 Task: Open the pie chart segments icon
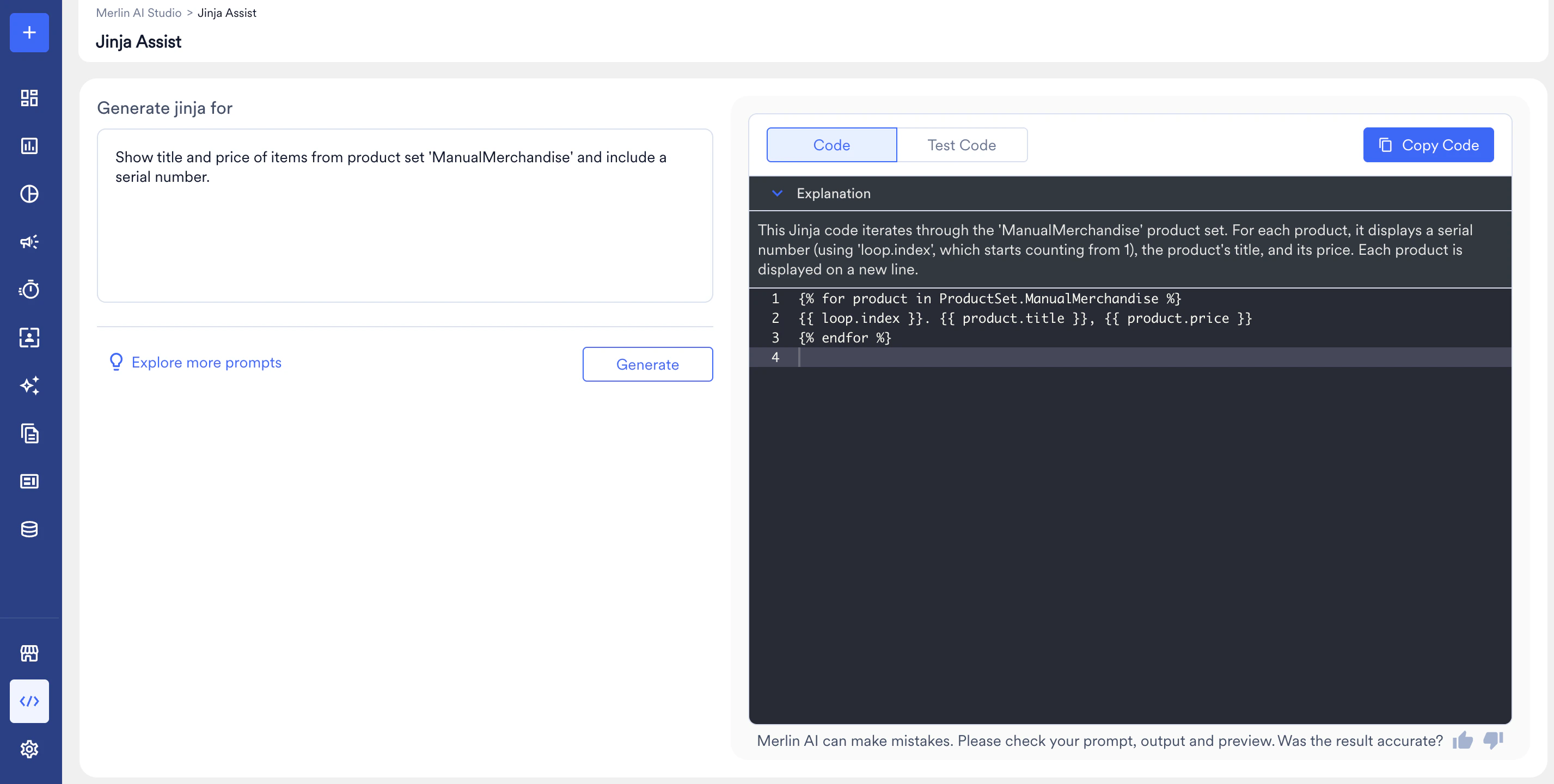(29, 194)
